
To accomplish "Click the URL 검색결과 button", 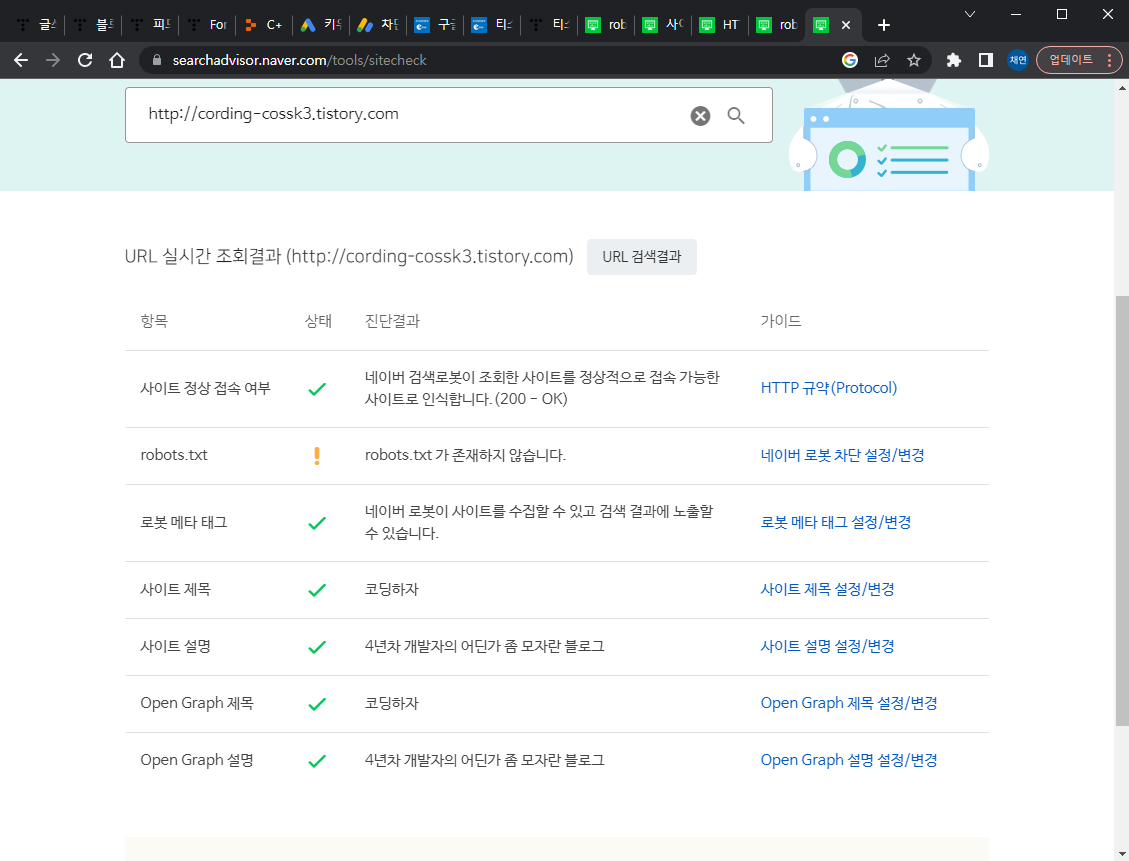I will [x=642, y=257].
